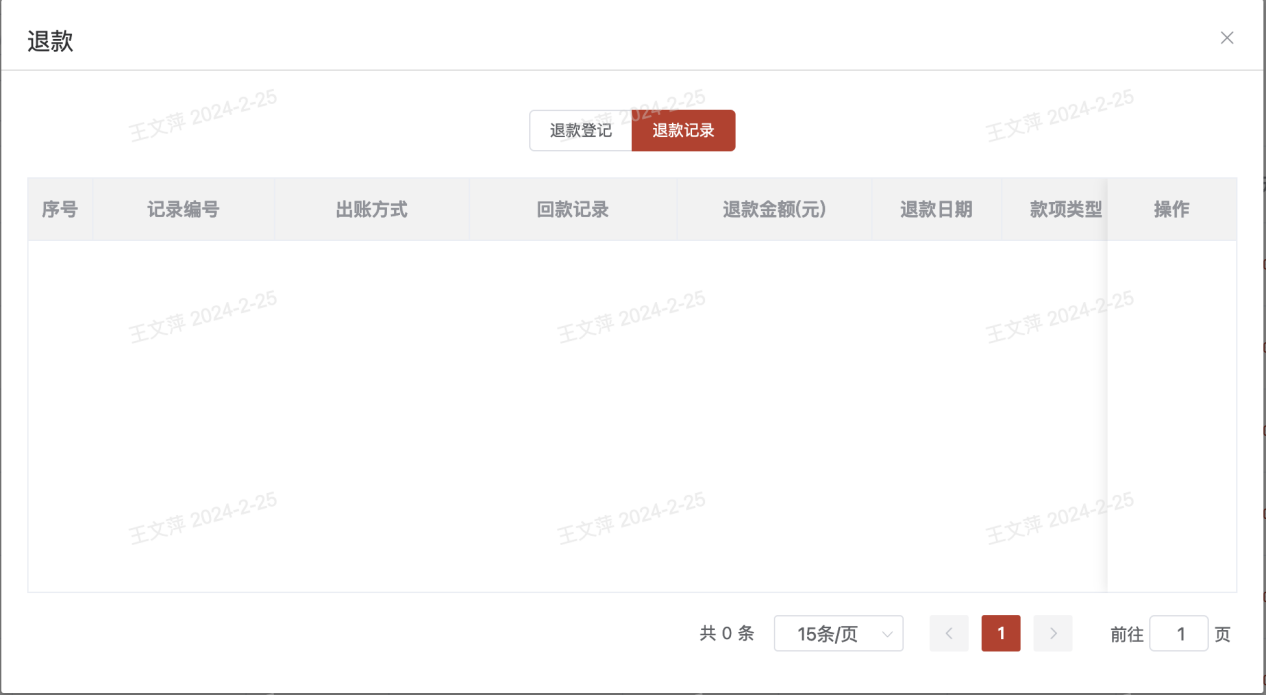Switch to the 退款登记 tab

click(581, 131)
